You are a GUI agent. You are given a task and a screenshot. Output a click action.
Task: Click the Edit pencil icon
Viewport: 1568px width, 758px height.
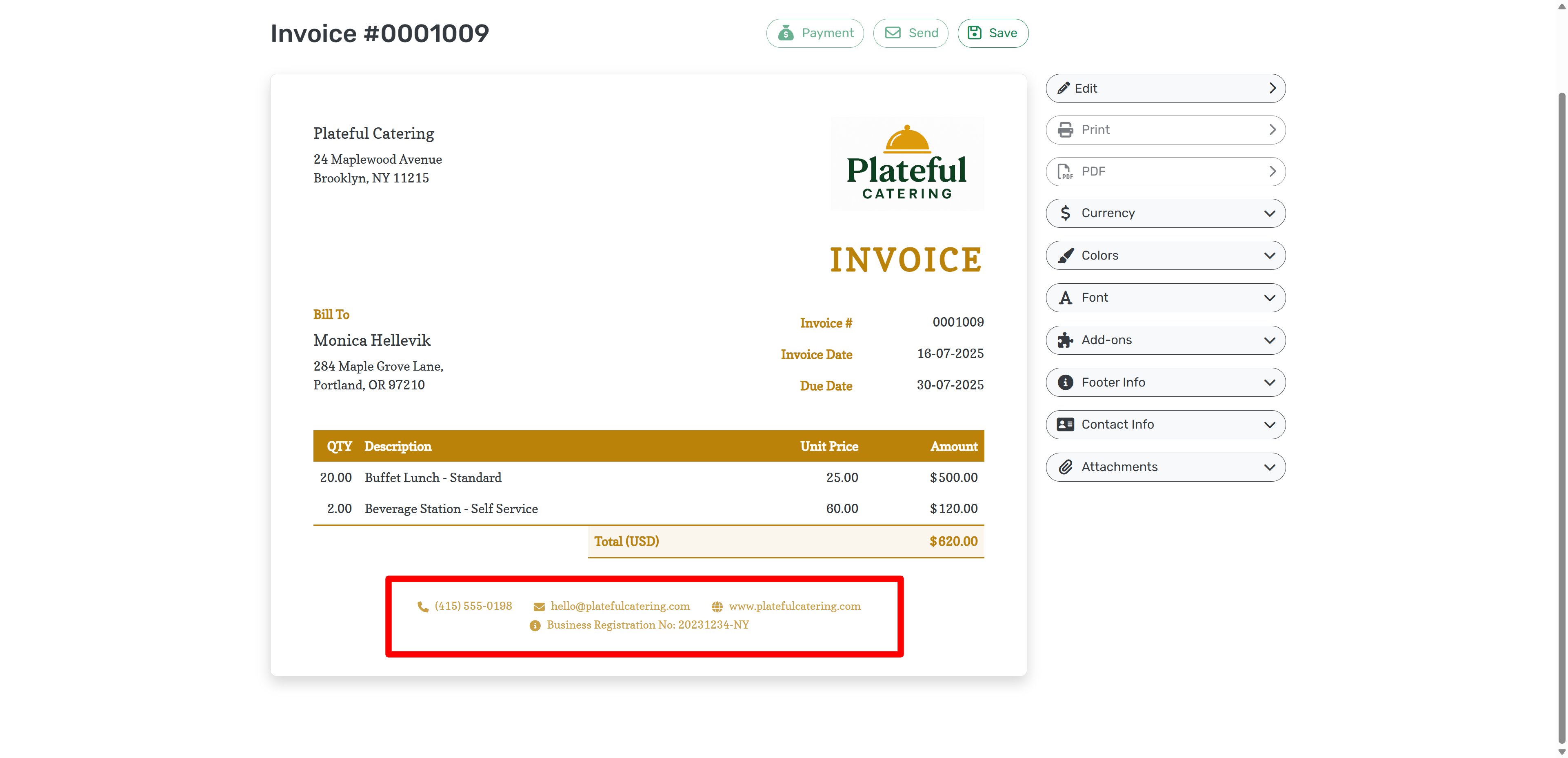coord(1064,88)
